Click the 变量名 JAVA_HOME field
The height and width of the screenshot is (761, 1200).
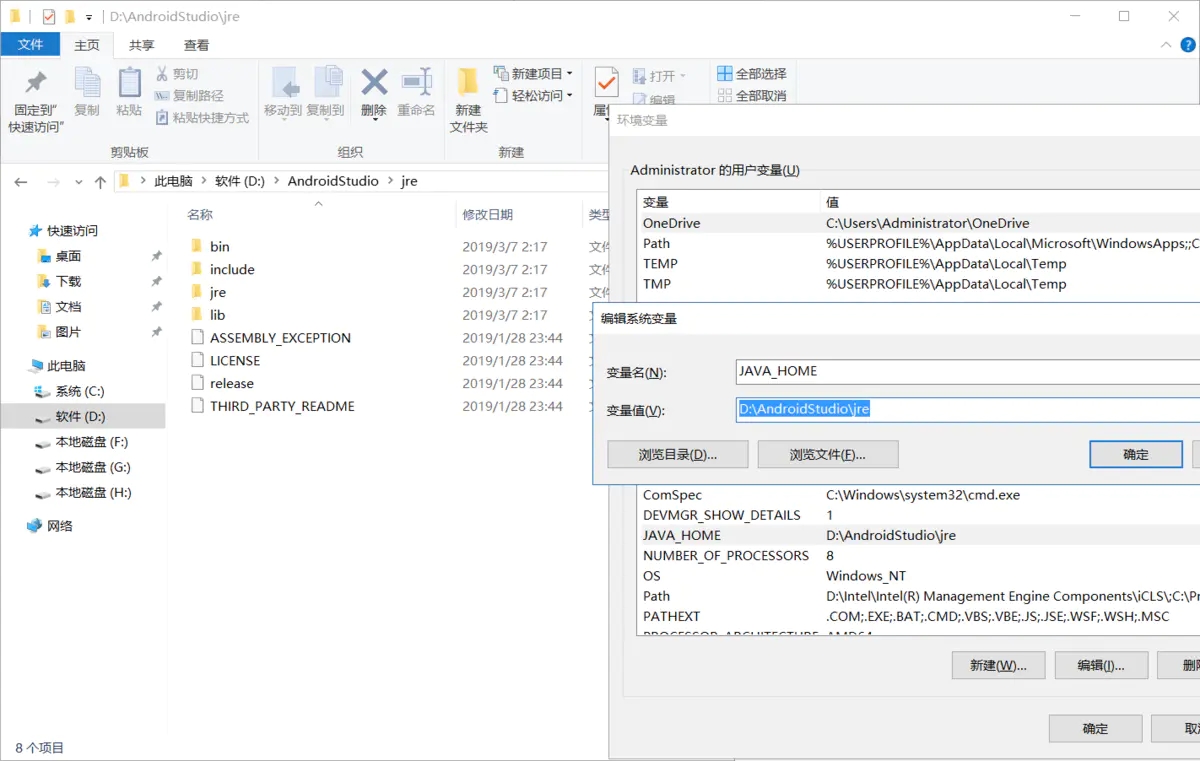click(x=967, y=371)
